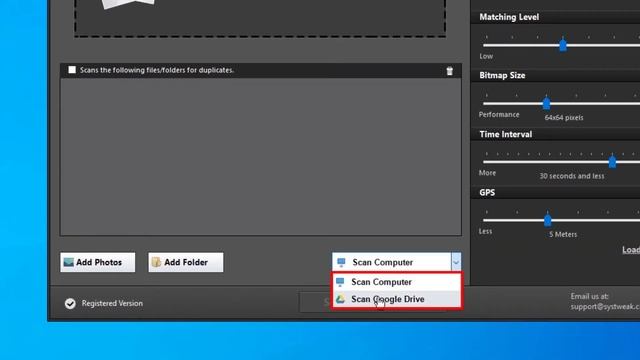Click the Time Interval slider handle
This screenshot has width=640, height=360.
point(612,161)
